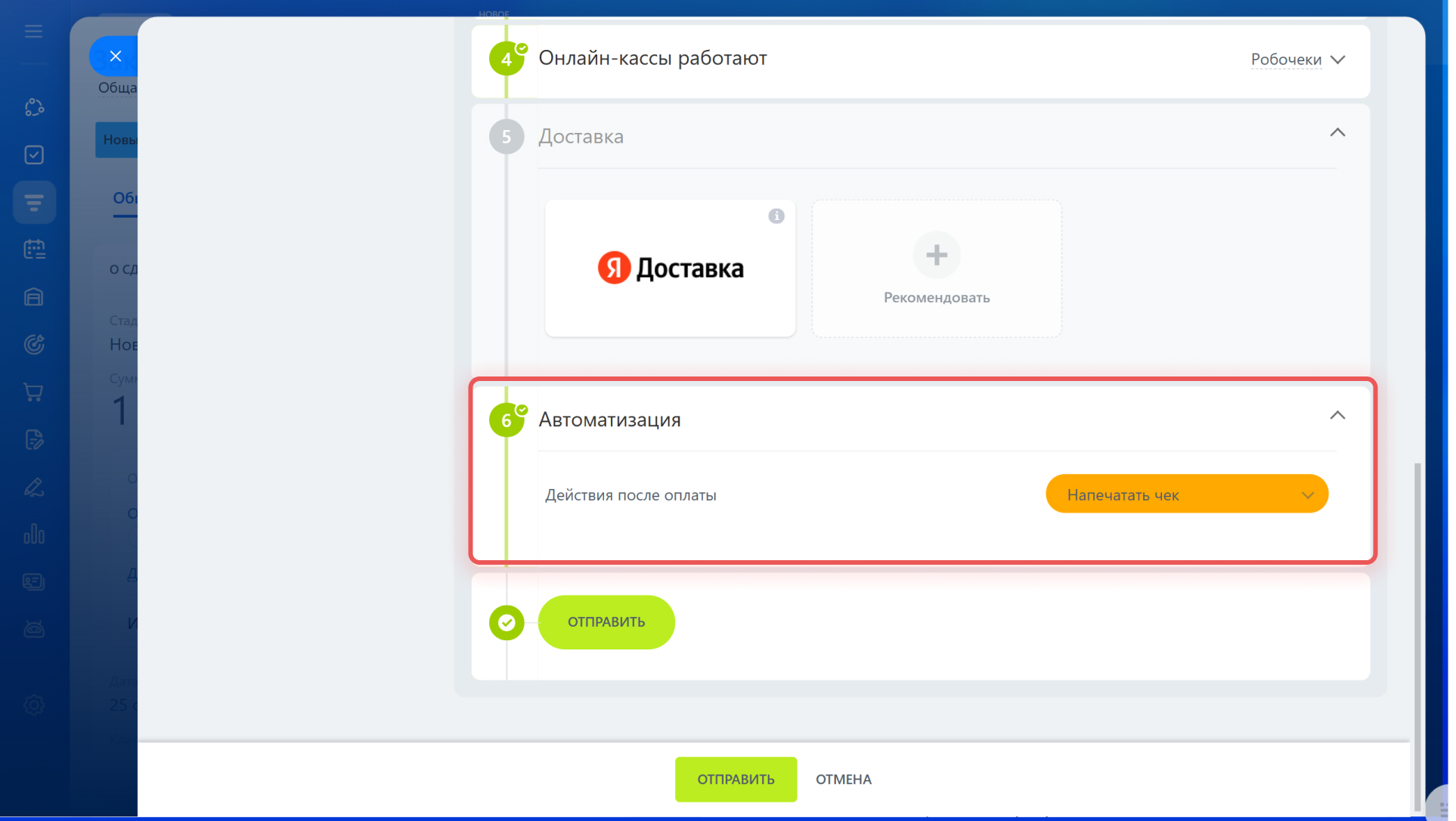Click ОТМЕНА in the bottom bar

pos(843,779)
